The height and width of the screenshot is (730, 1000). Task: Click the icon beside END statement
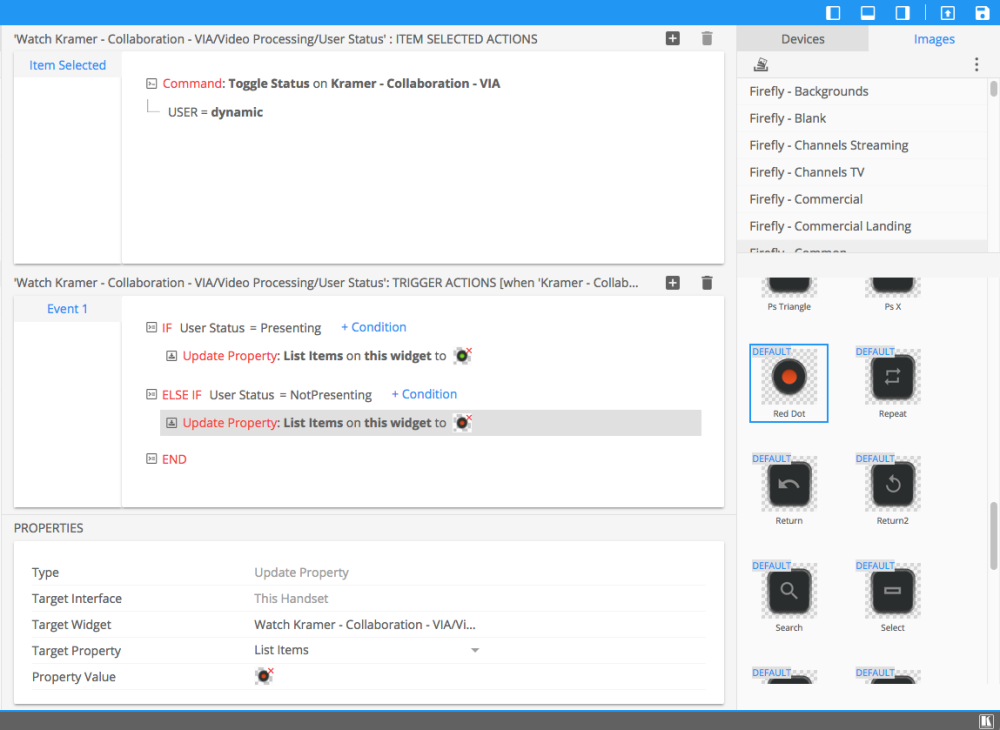click(151, 458)
